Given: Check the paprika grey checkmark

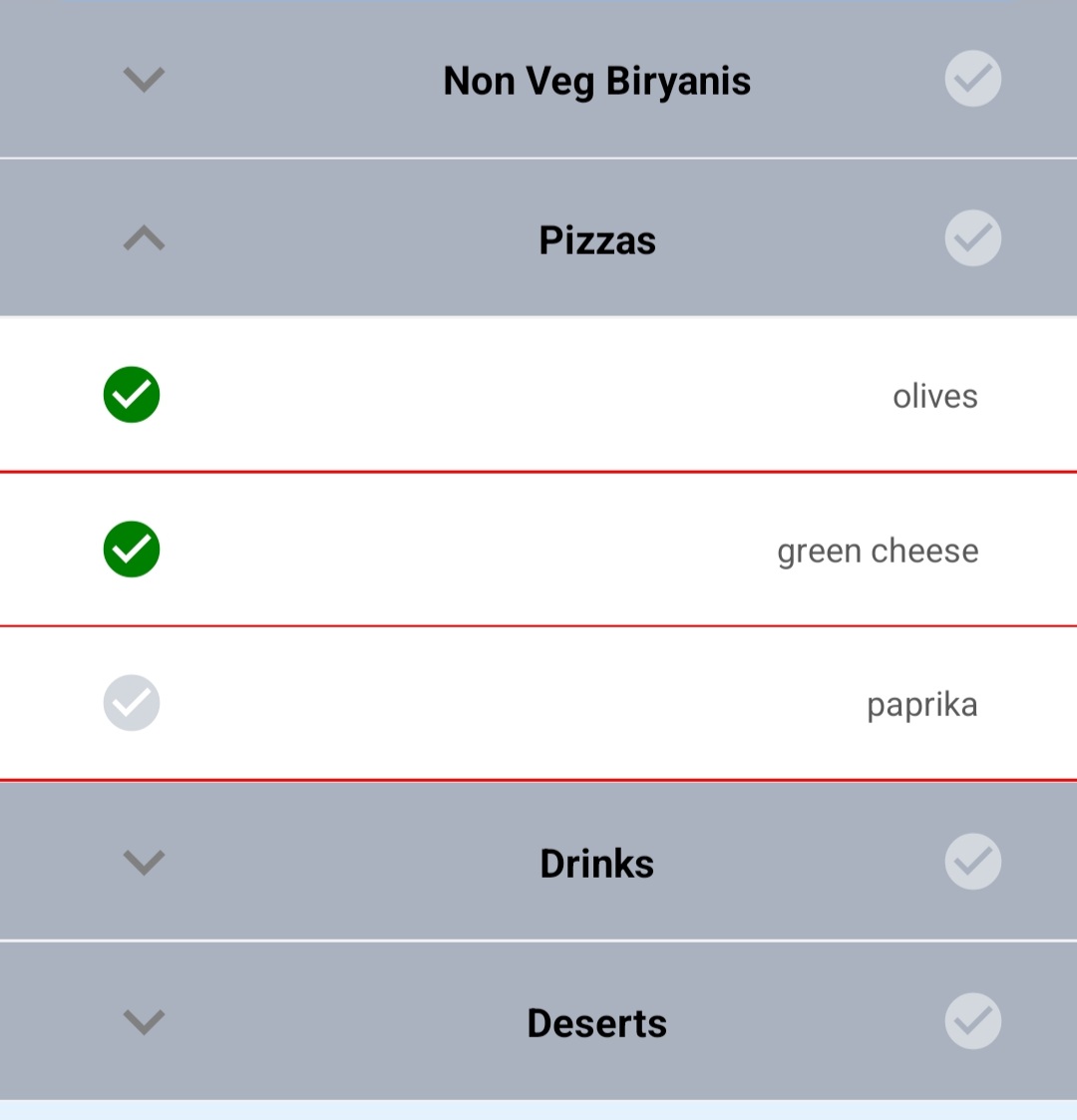Looking at the screenshot, I should pyautogui.click(x=132, y=703).
